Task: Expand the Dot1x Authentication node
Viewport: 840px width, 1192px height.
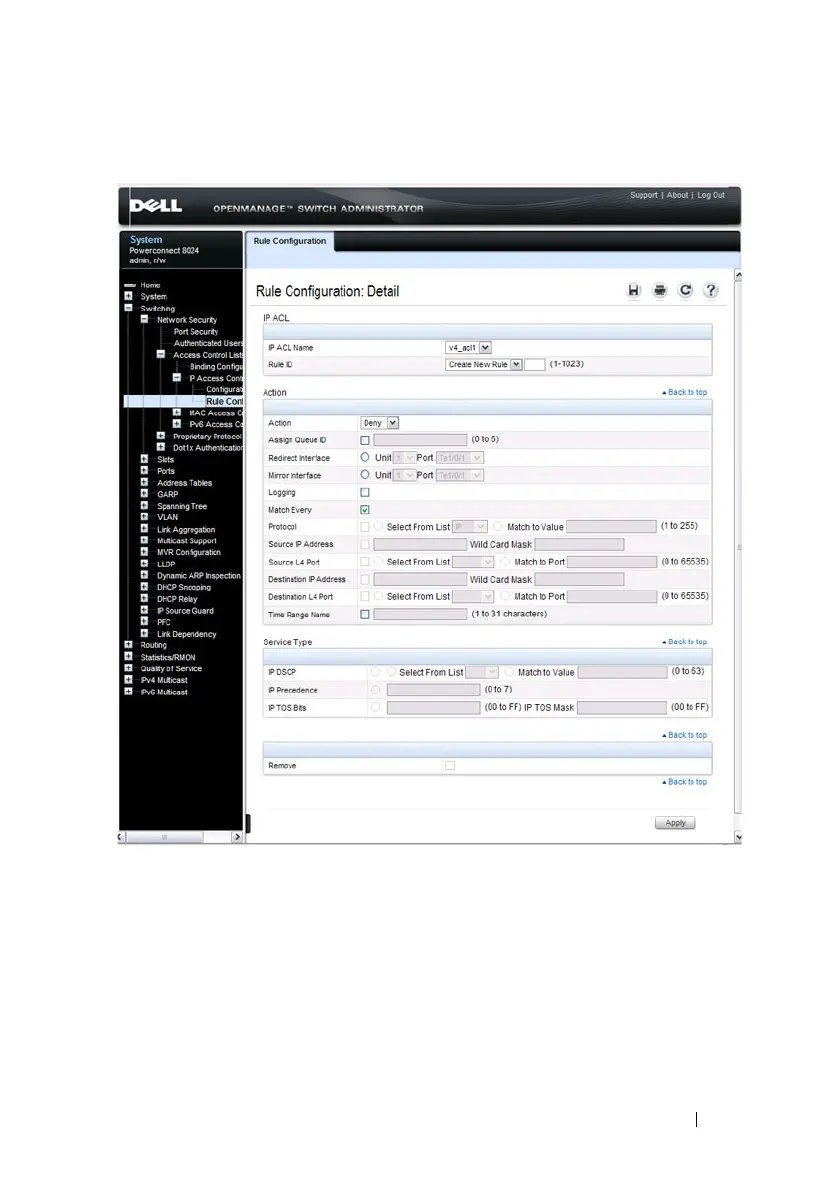Action: point(160,447)
